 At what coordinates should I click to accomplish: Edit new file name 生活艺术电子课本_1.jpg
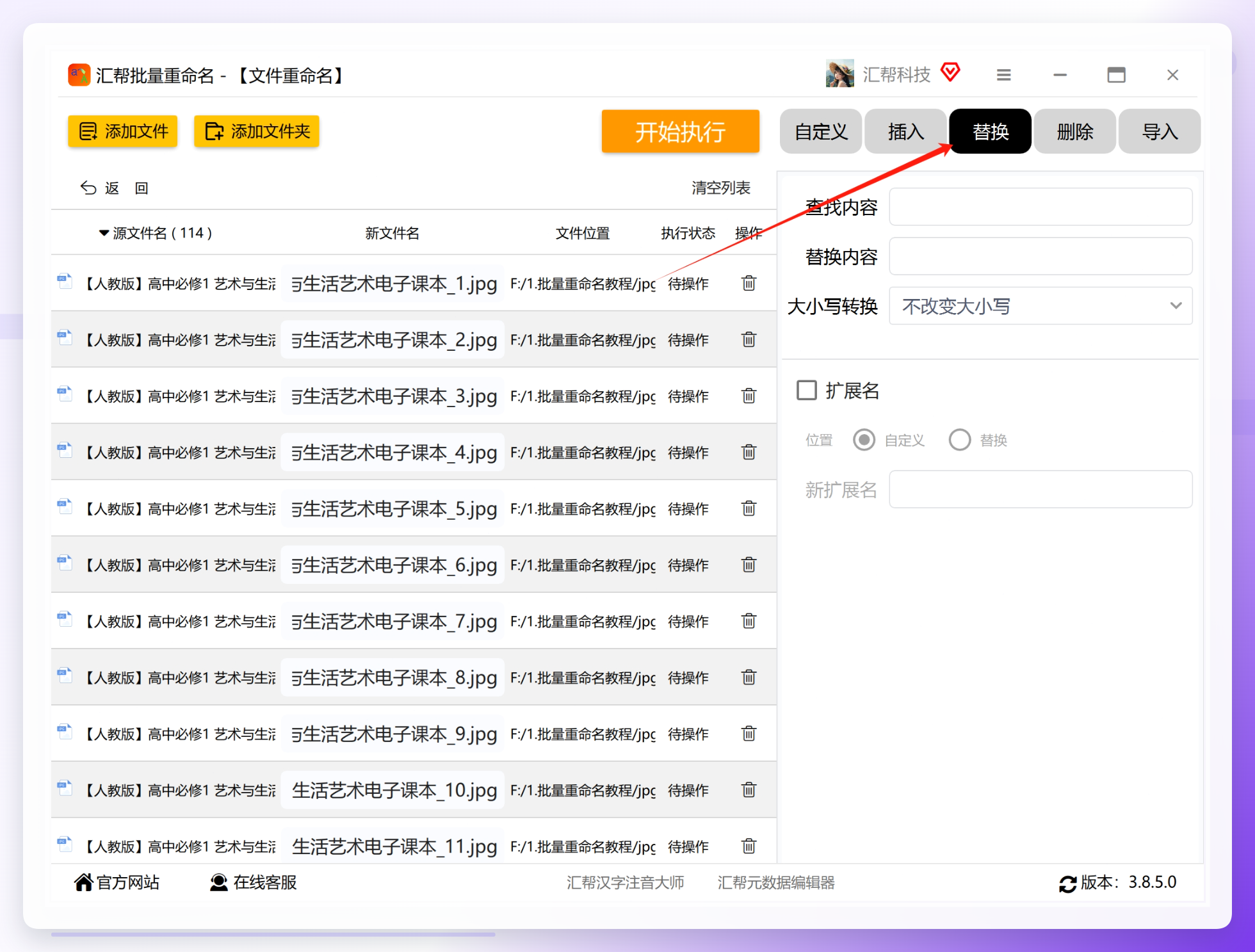point(393,283)
